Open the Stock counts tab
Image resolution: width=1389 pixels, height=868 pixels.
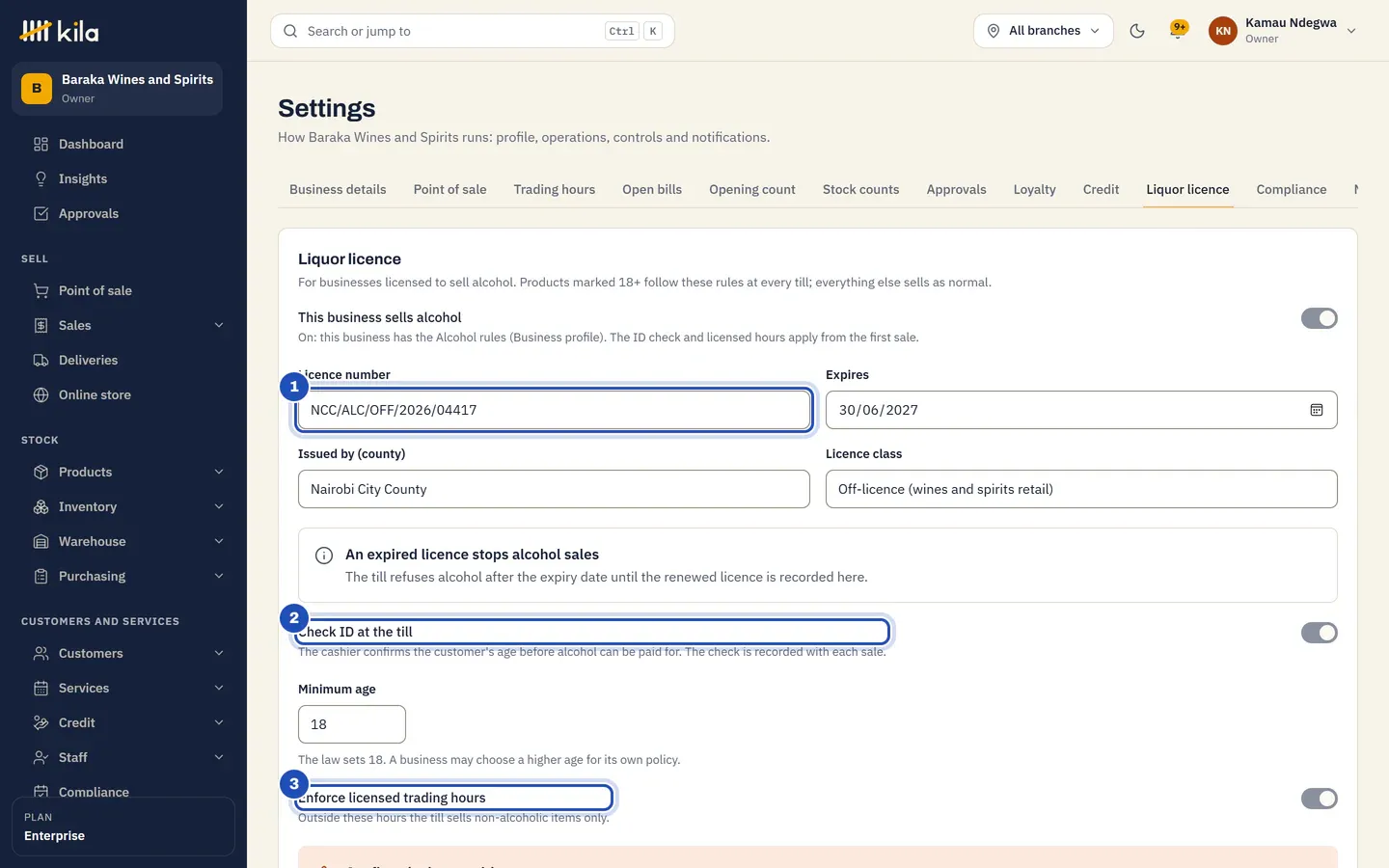(x=860, y=190)
